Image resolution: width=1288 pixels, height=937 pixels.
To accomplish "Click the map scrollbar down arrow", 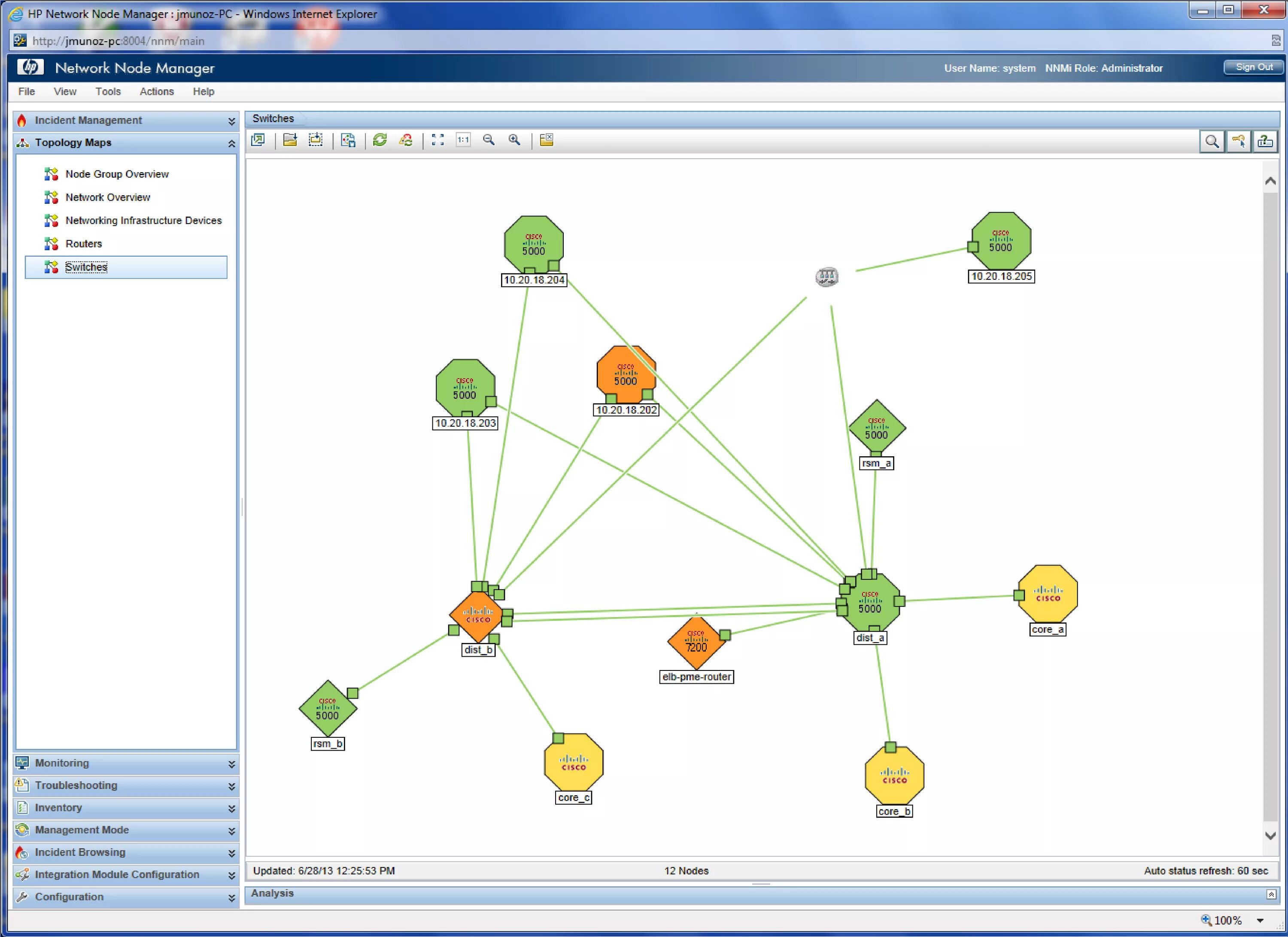I will tap(1270, 835).
